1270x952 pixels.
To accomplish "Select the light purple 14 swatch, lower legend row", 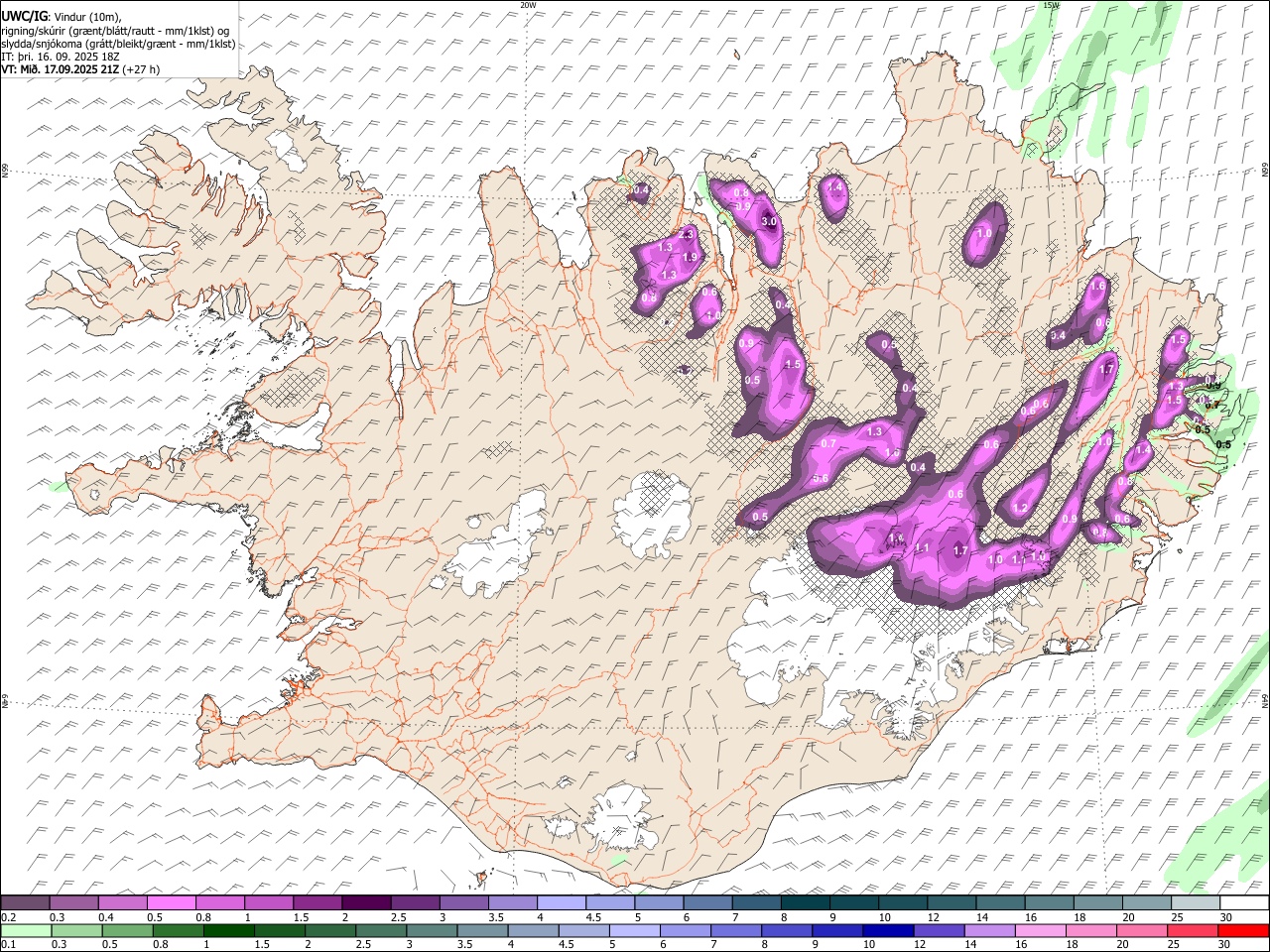I will pos(990,931).
